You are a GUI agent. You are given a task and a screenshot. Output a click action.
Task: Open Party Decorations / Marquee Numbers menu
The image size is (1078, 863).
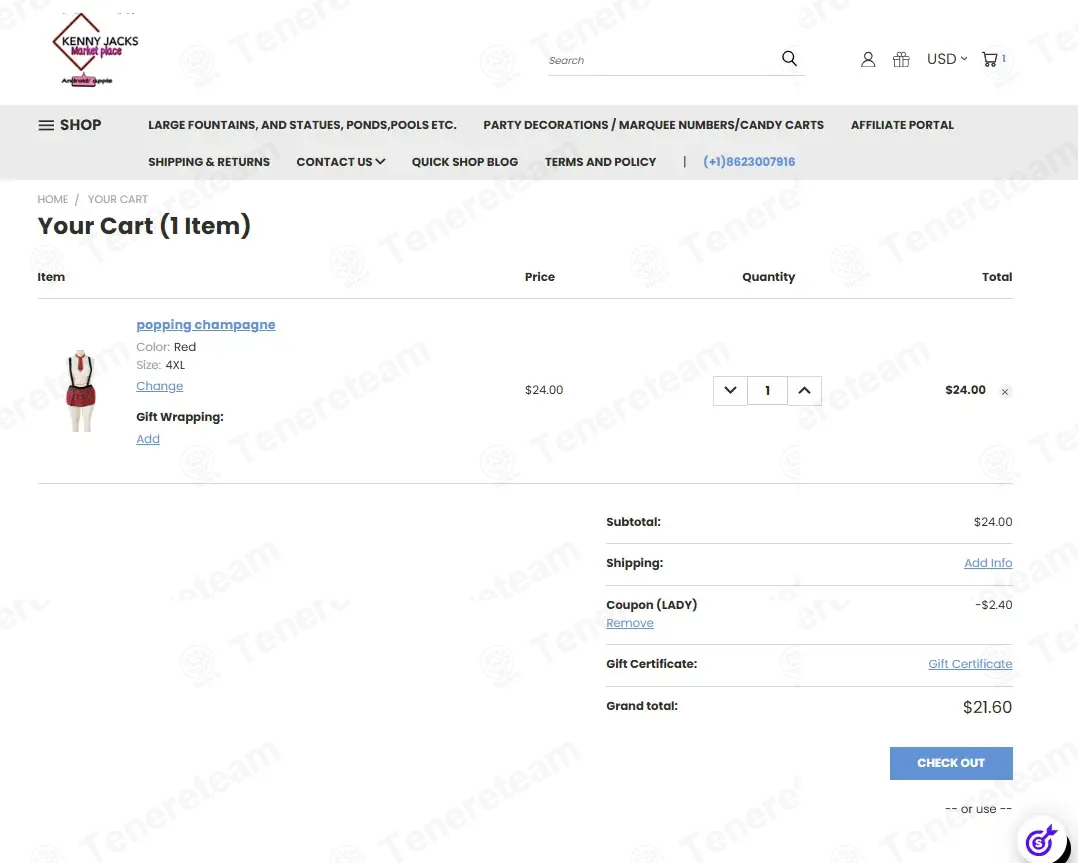tap(653, 125)
